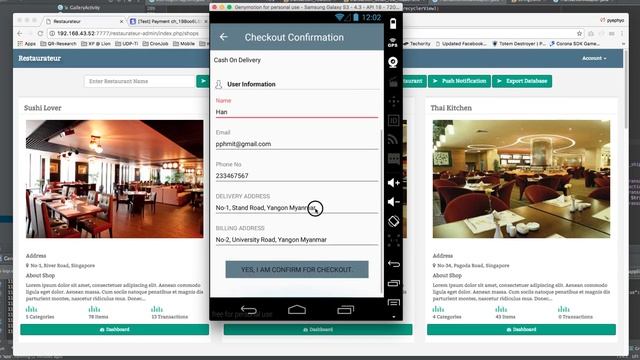Click the Email field with pphmit@gmail.com

[297, 144]
